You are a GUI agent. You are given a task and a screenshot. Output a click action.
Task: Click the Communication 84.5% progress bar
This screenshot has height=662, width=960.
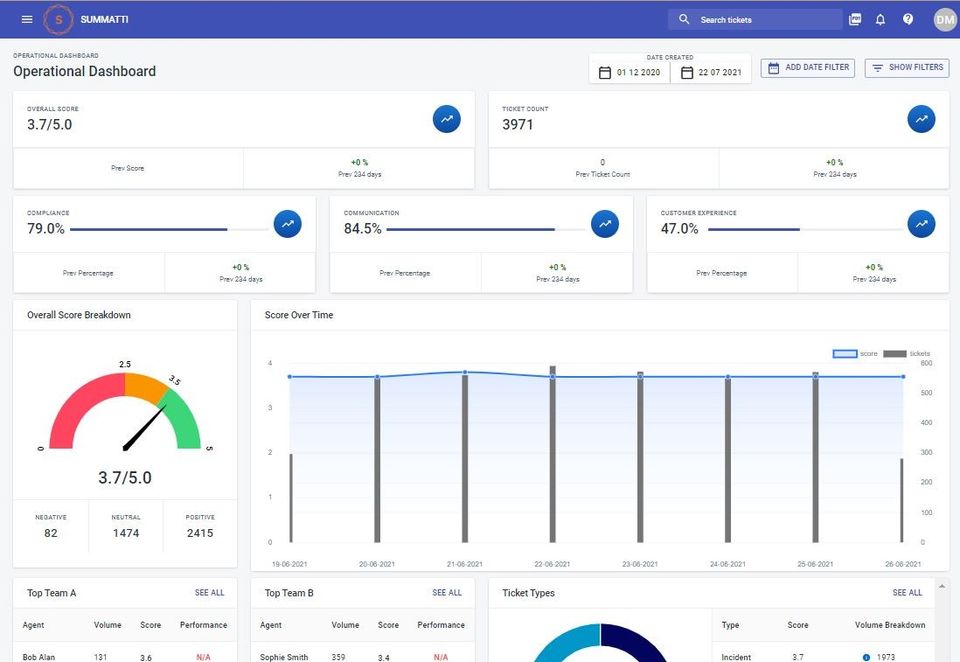486,229
